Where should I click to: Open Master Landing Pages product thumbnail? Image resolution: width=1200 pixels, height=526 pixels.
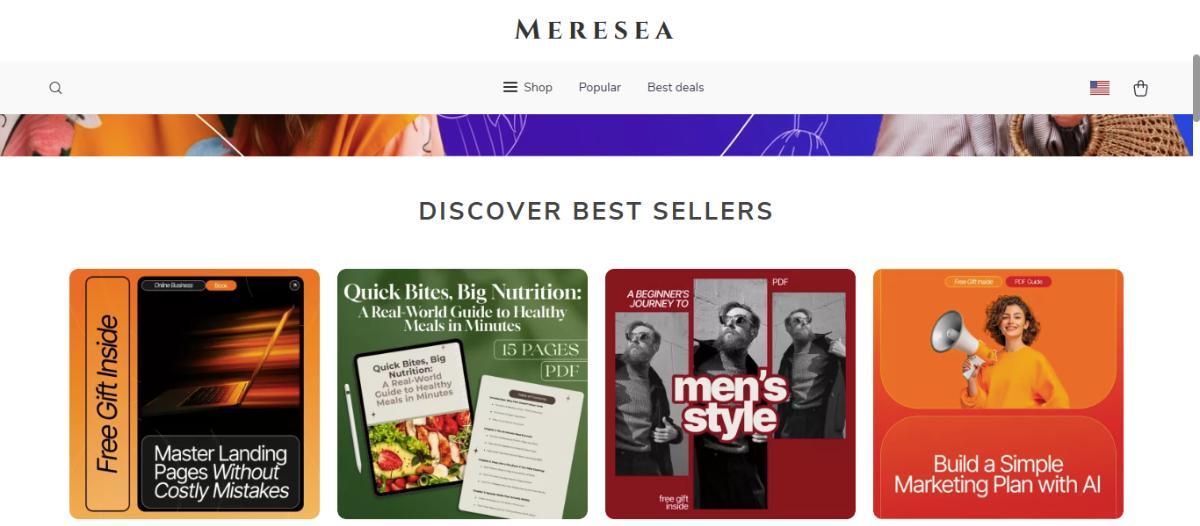(194, 394)
